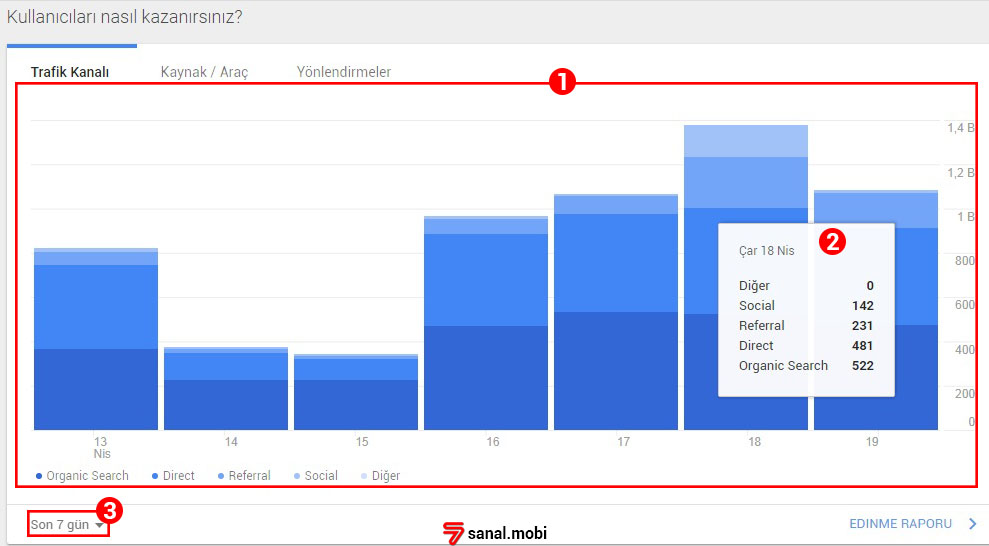Viewport: 989px width, 546px height.
Task: Open the EDINME RAPORU link
Action: 899,523
